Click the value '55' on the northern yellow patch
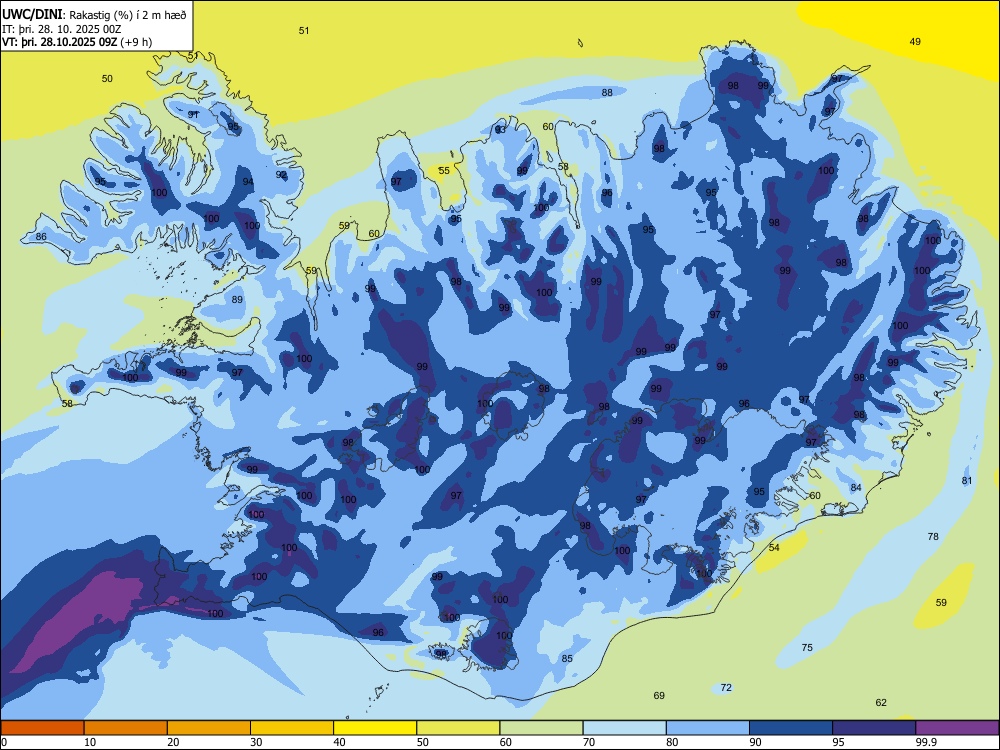The image size is (1000, 750). pos(444,170)
